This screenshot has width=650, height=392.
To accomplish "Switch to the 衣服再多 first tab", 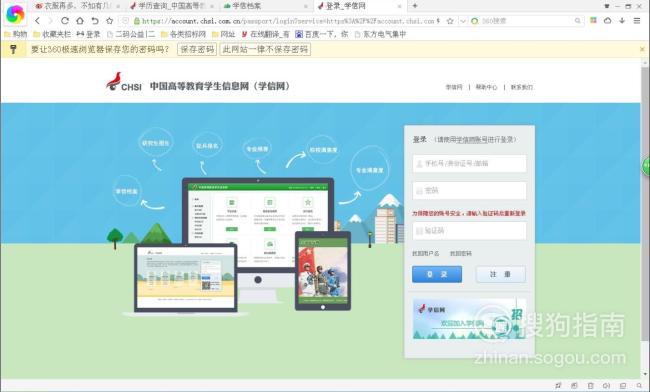I will 78,6.
